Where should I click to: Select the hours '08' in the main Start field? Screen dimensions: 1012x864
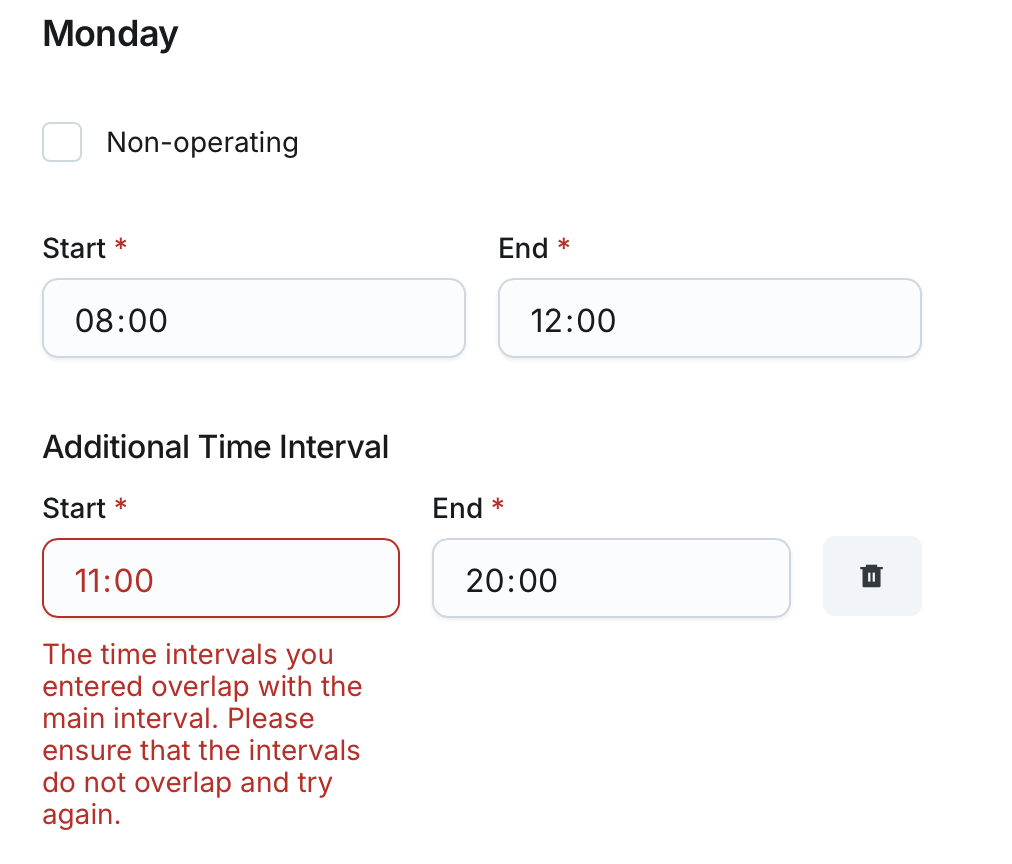coord(92,321)
